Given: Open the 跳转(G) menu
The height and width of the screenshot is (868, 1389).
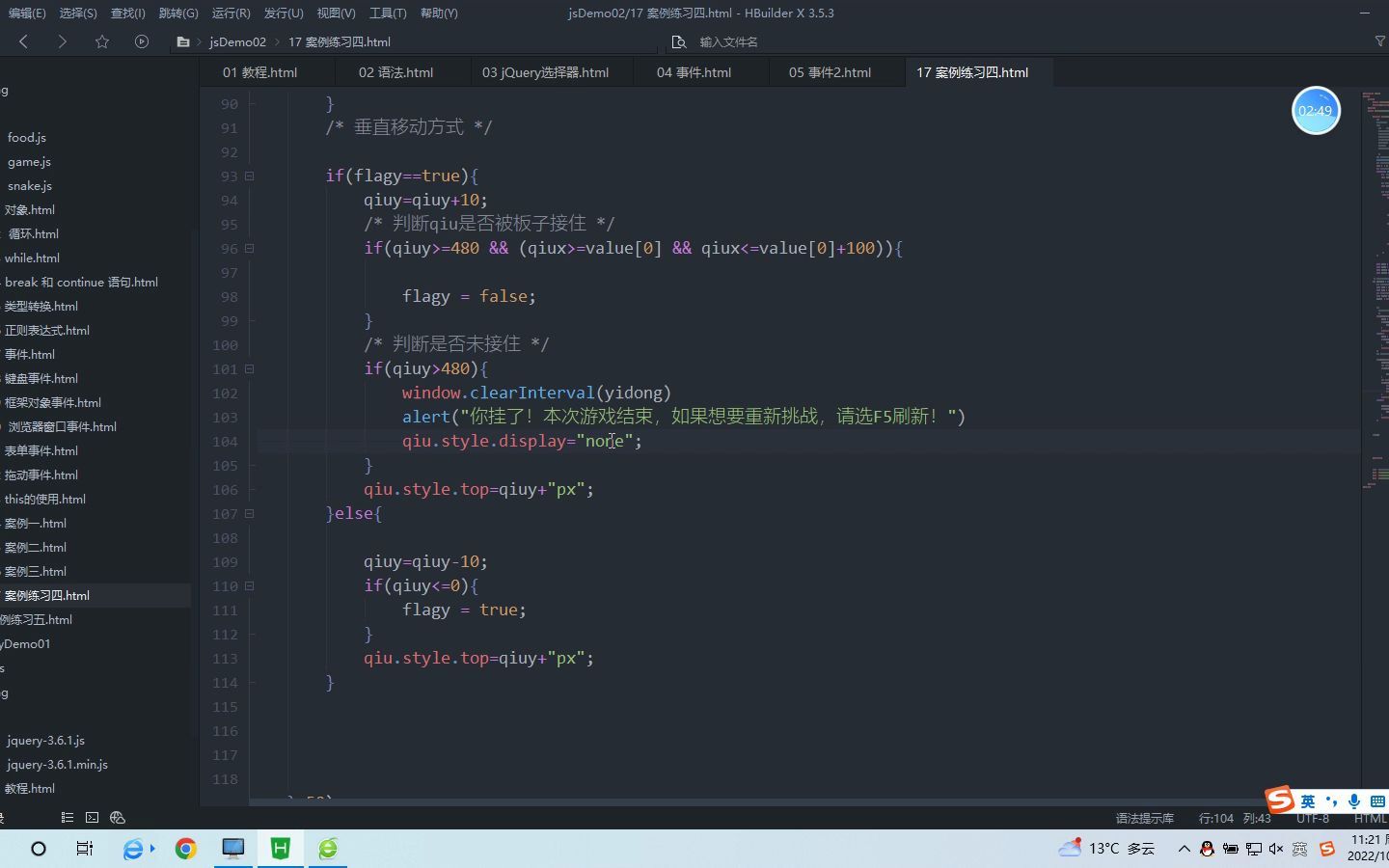Looking at the screenshot, I should tap(178, 13).
